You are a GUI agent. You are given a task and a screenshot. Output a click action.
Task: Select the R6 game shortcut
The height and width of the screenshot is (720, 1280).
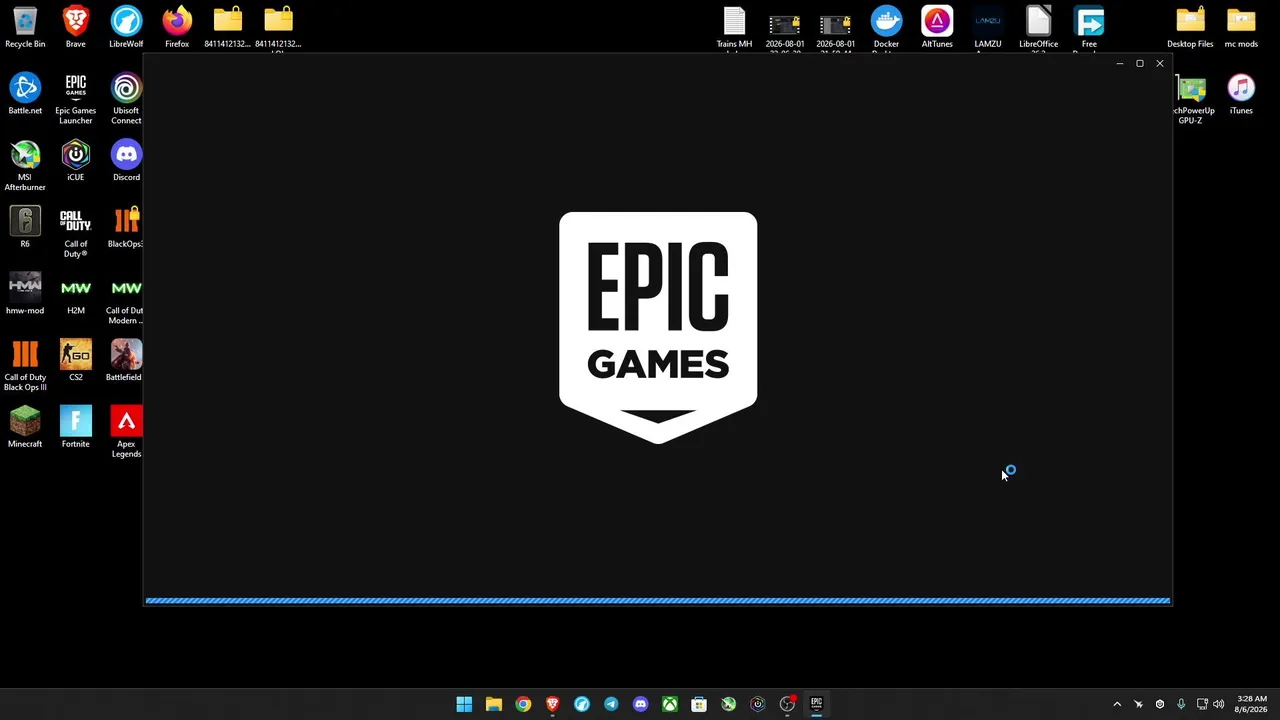tap(25, 227)
